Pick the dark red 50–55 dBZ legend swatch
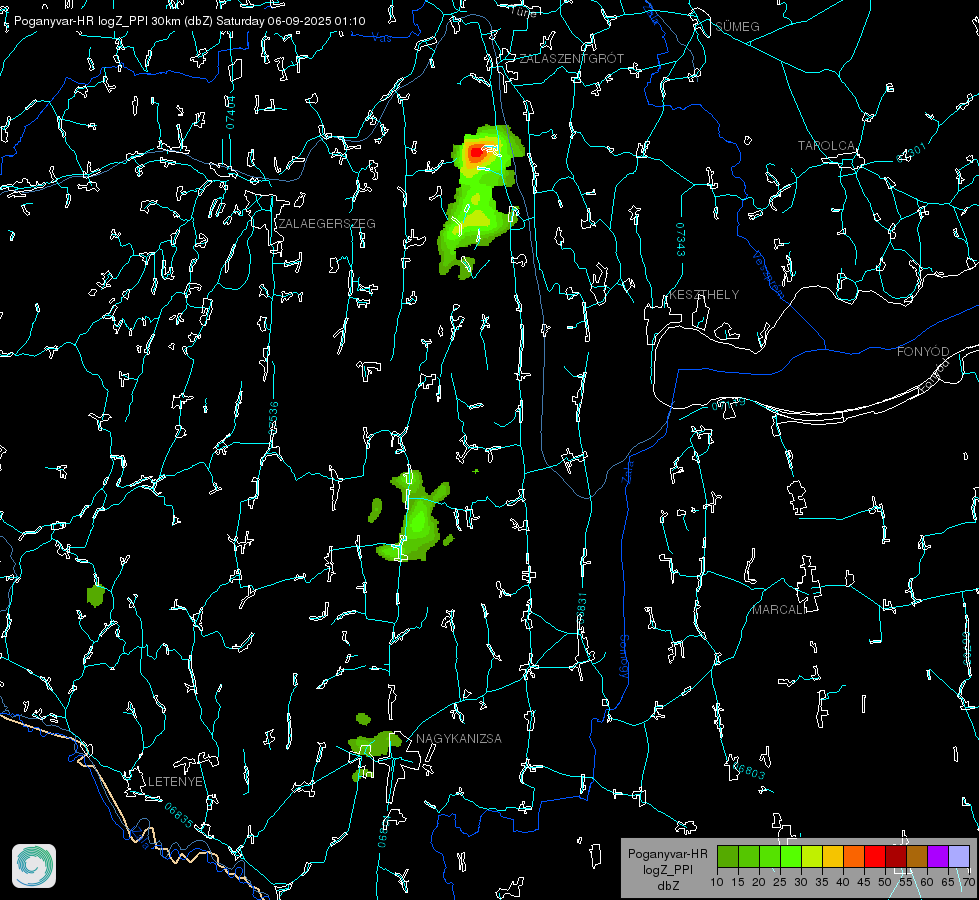The image size is (979, 900). pos(896,856)
